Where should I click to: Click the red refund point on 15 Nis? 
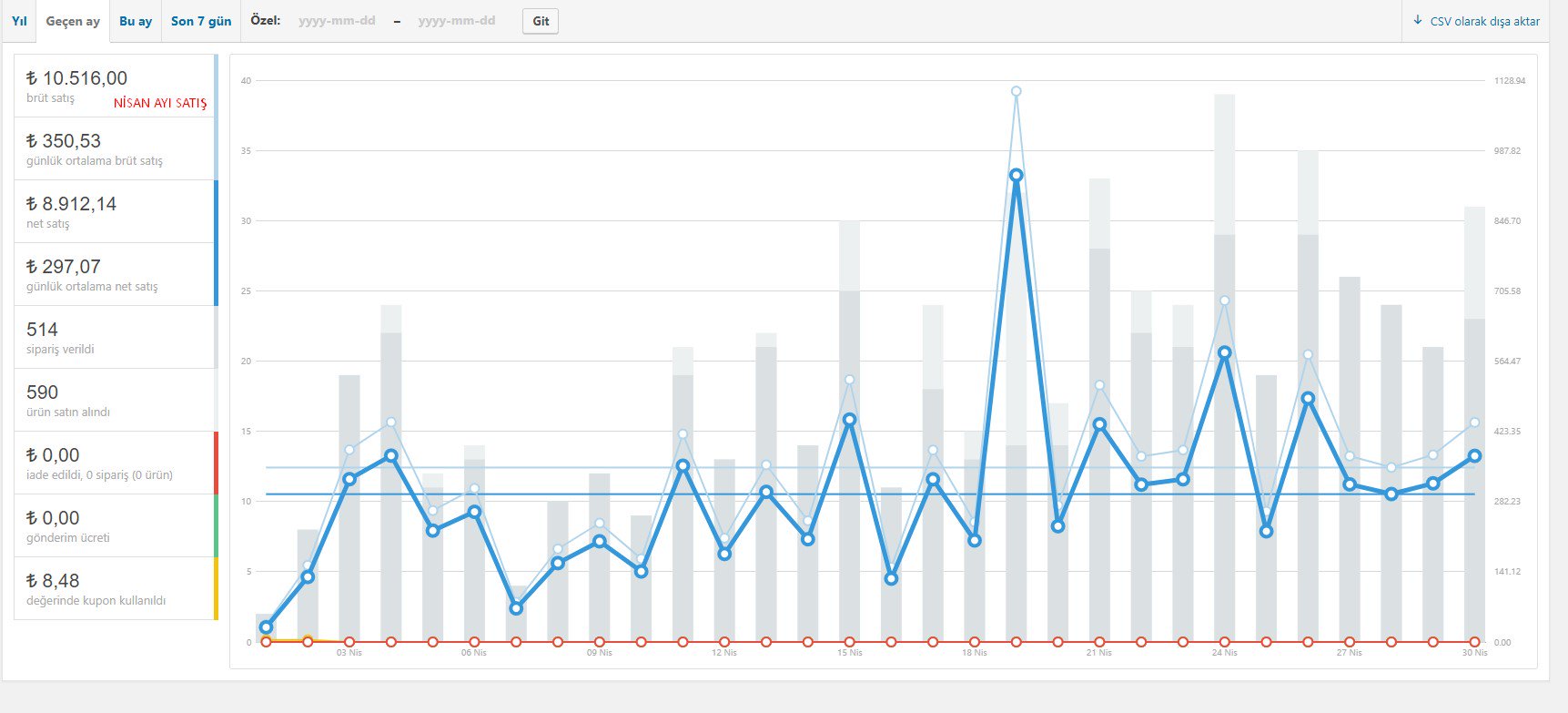coord(849,642)
